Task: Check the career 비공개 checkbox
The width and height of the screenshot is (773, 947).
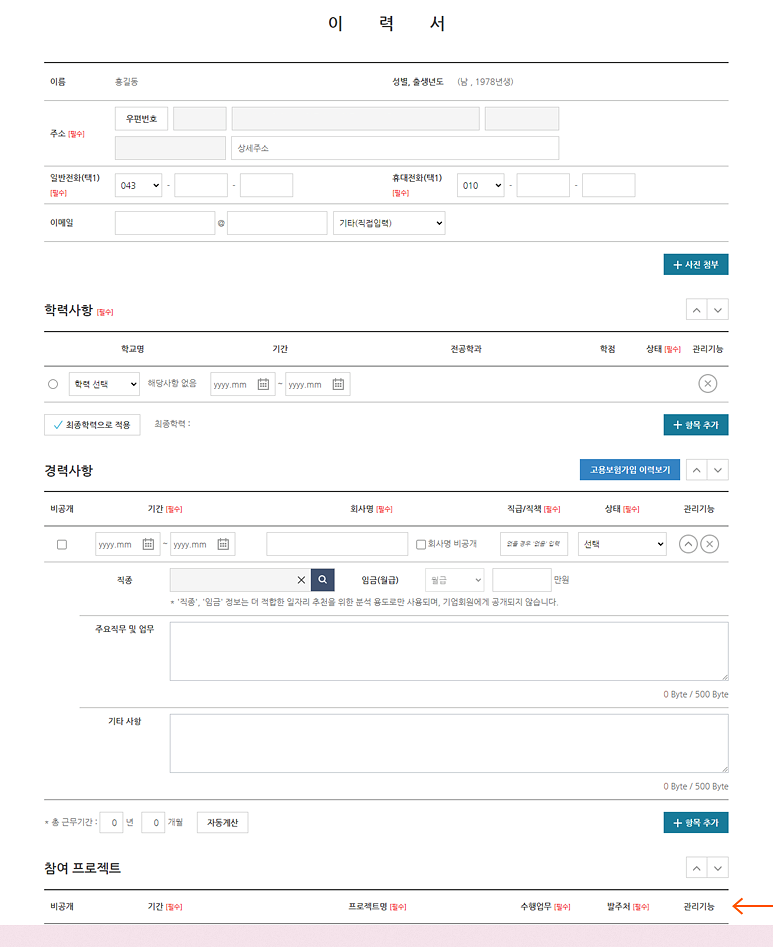Action: click(62, 545)
